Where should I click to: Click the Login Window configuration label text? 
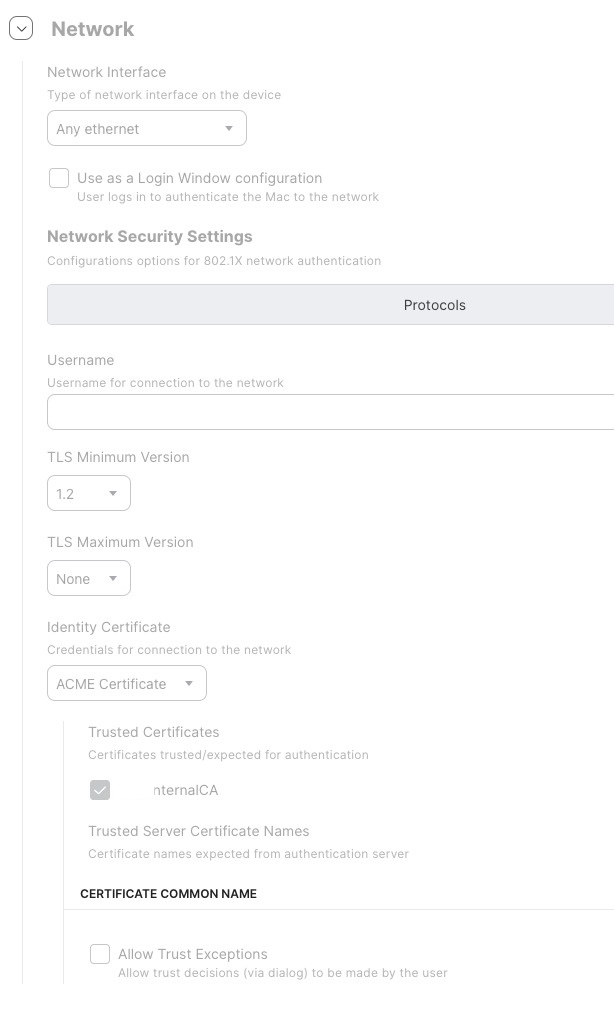[199, 178]
